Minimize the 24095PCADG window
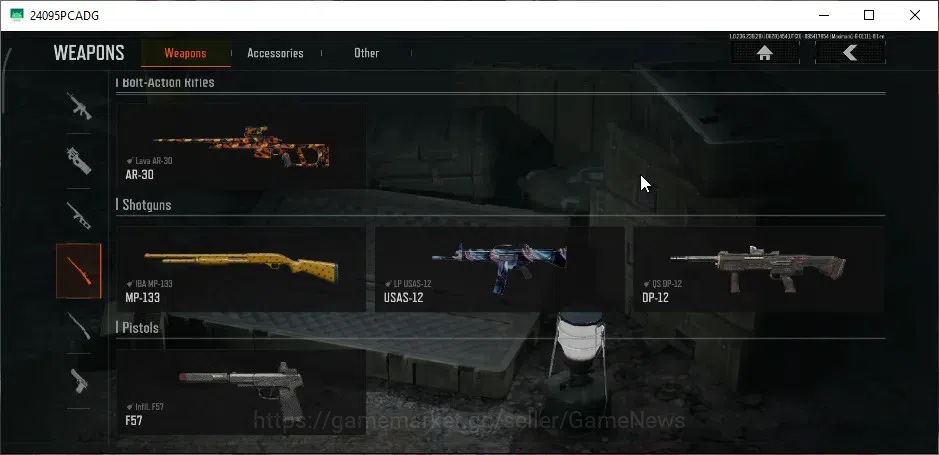Viewport: 939px width, 455px height. pos(823,15)
